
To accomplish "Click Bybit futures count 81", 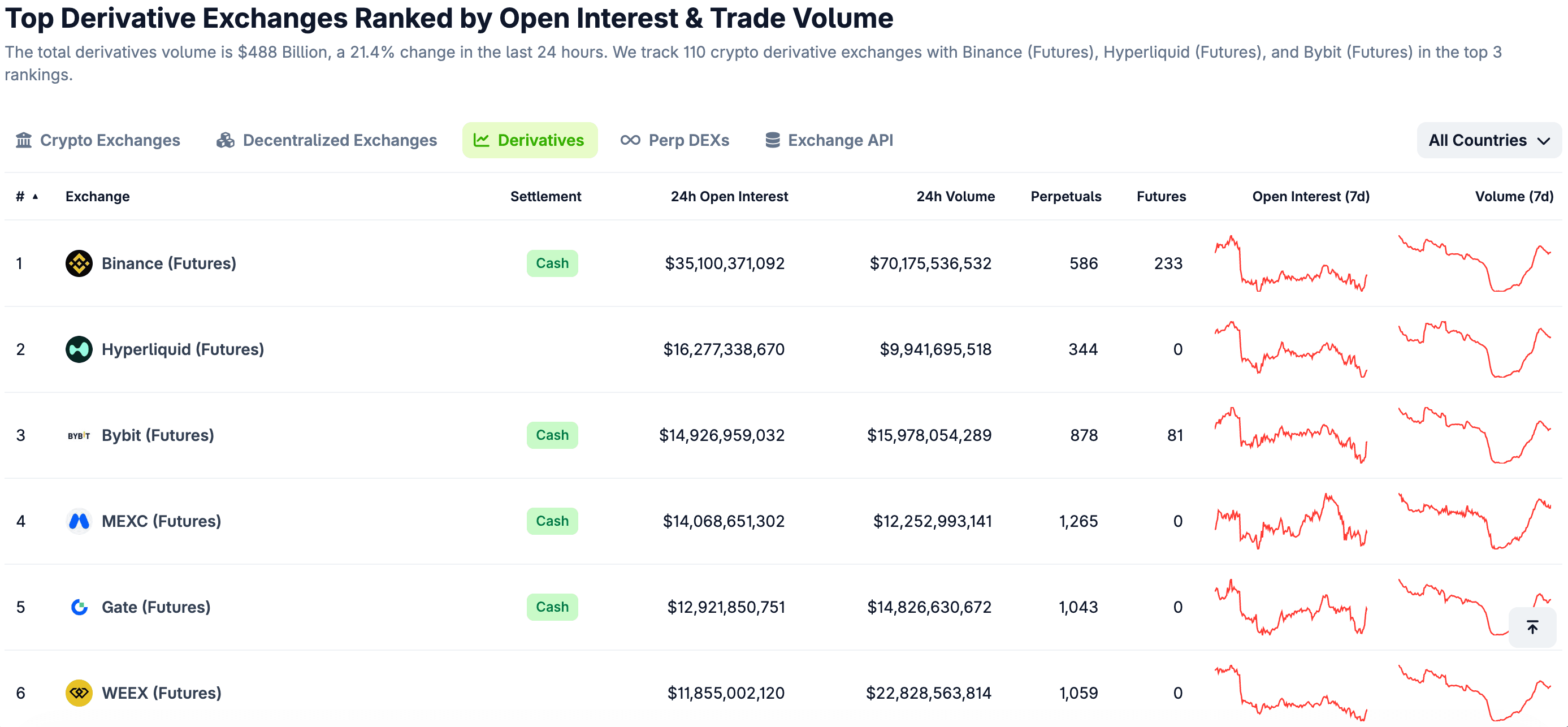I will pos(1175,435).
